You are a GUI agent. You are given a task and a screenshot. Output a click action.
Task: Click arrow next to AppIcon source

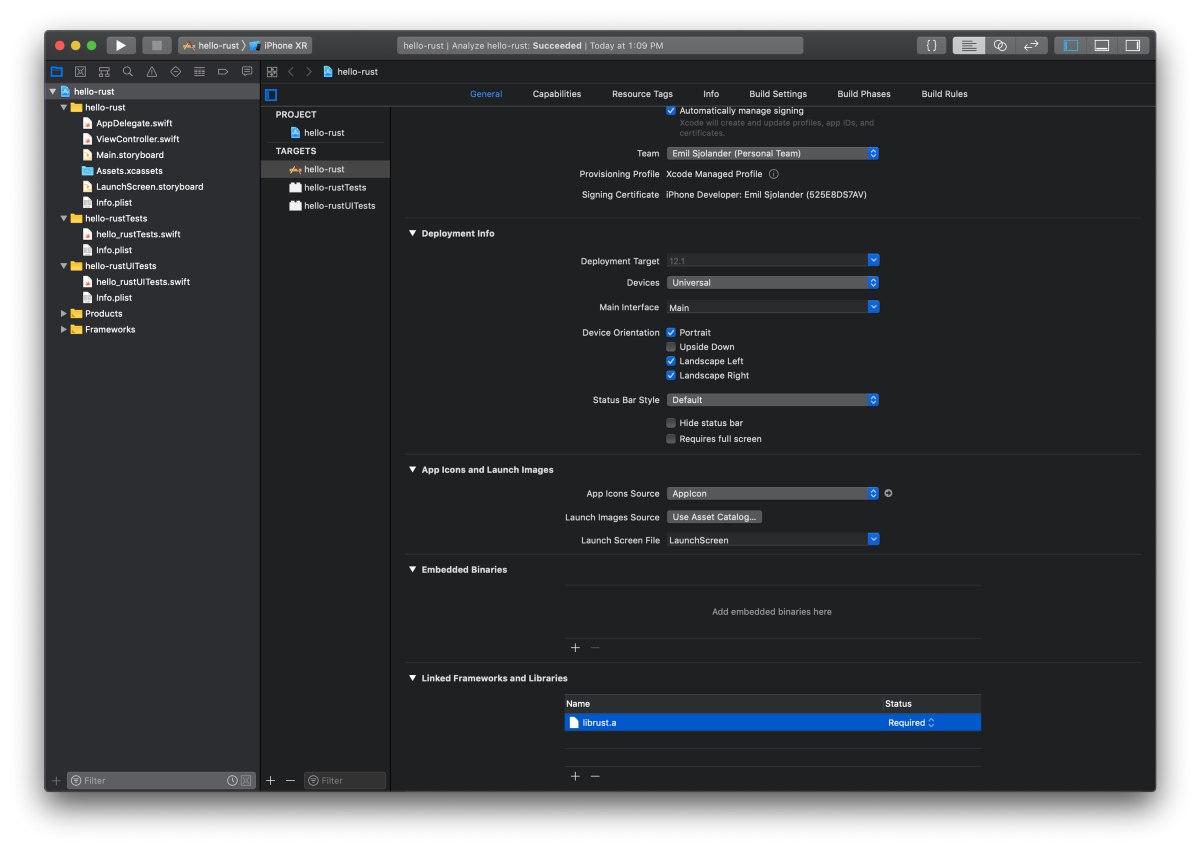click(x=888, y=493)
